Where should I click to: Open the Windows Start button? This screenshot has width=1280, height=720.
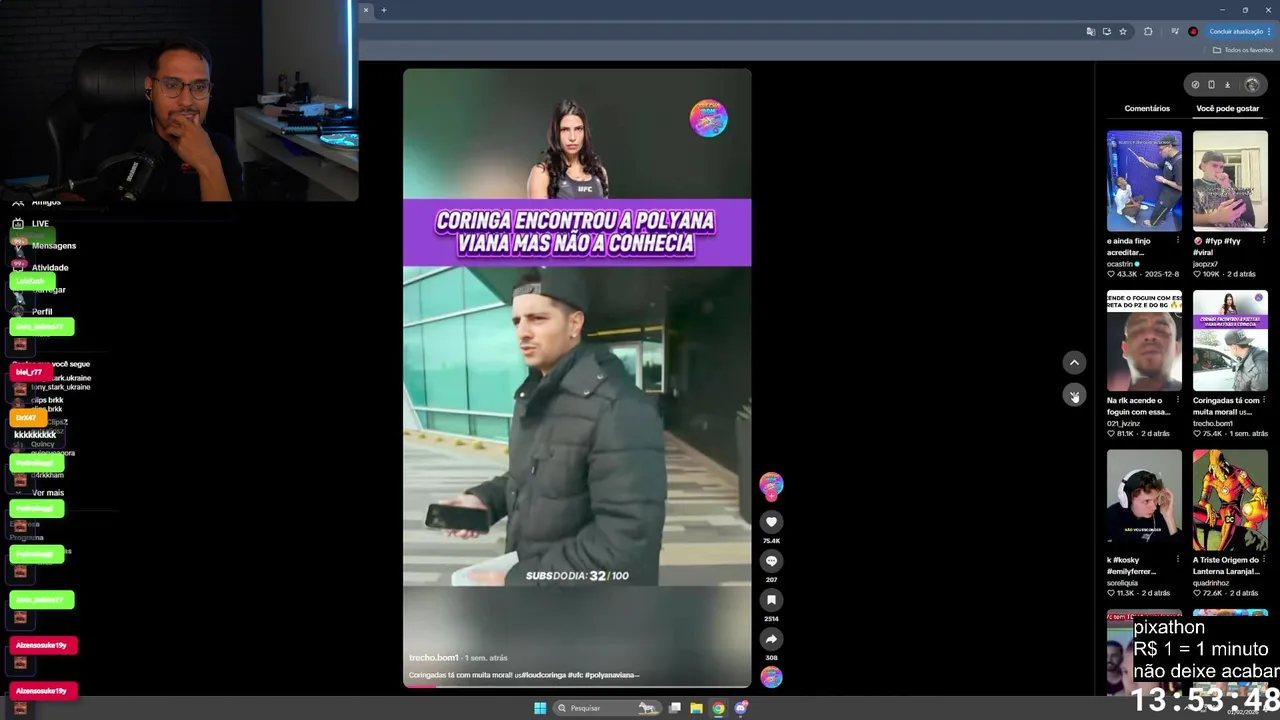click(540, 708)
